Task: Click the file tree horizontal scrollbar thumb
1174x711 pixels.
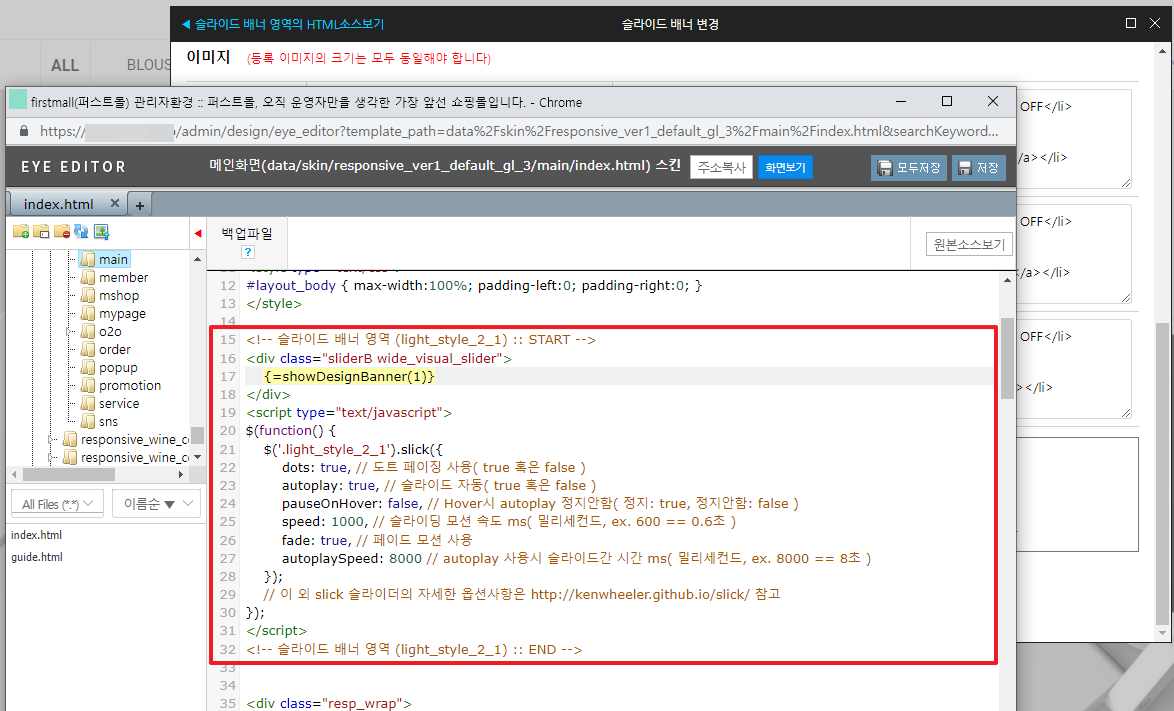Action: click(x=69, y=474)
